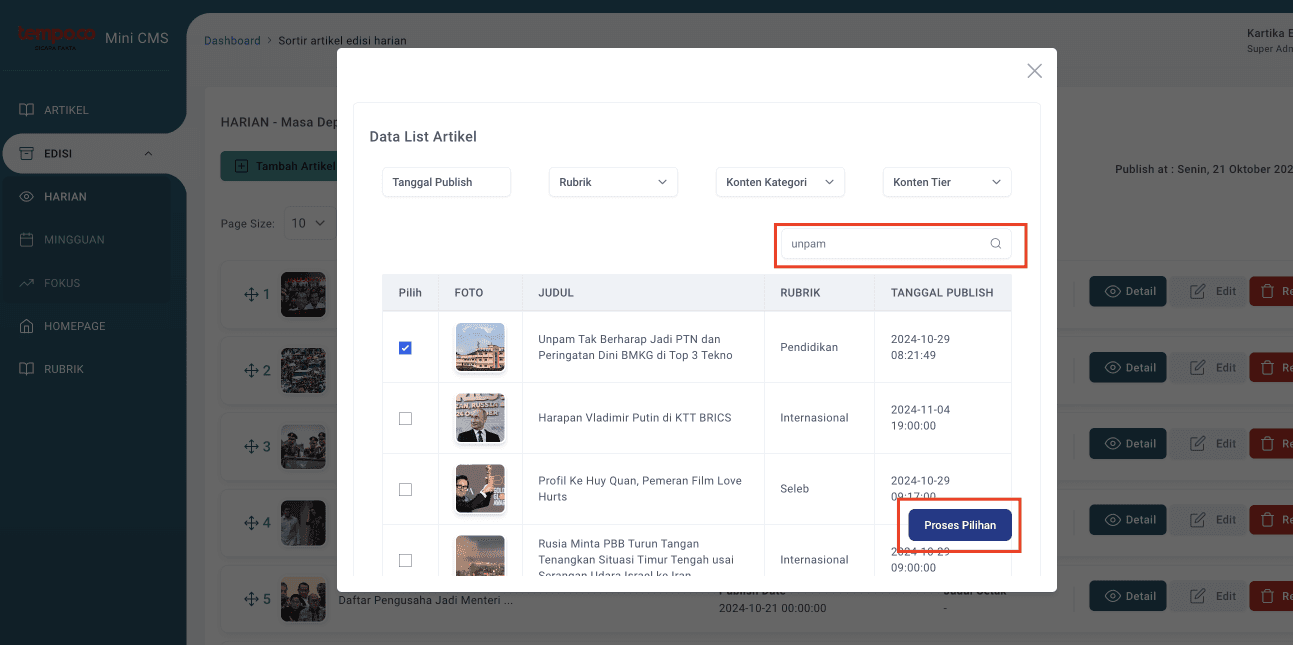Click Detail button for row 1

(x=1130, y=292)
